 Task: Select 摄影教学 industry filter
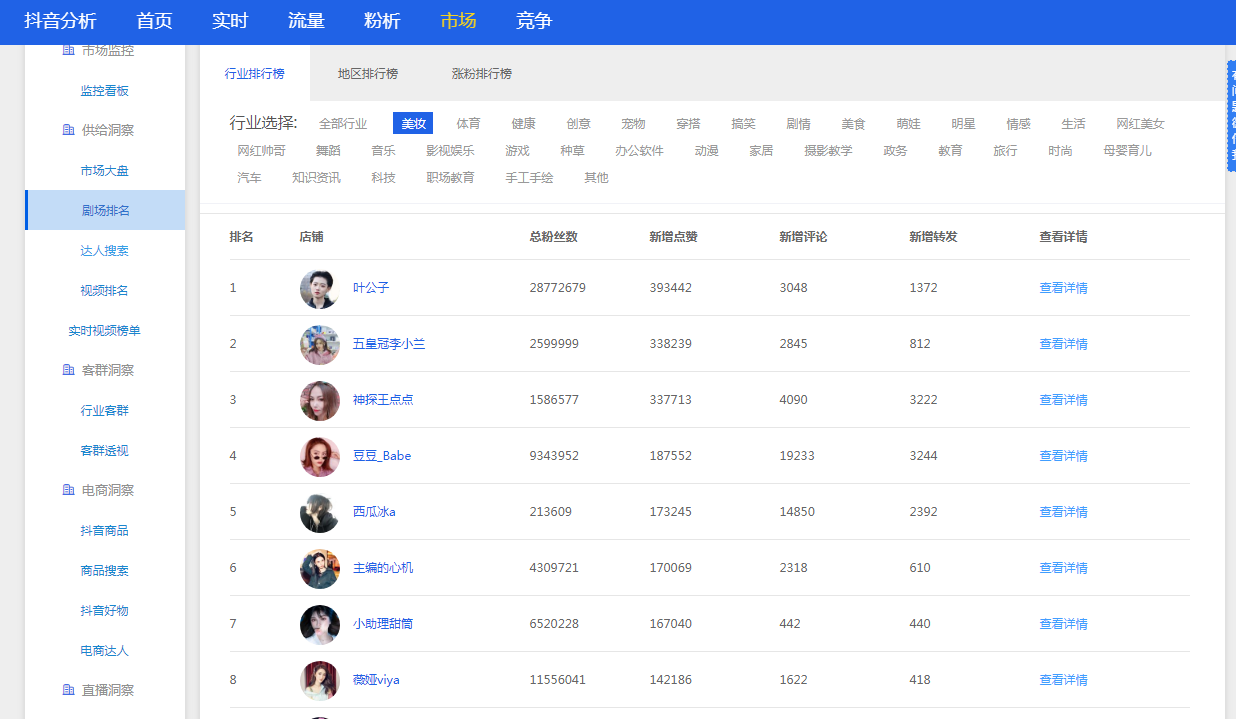coord(828,151)
